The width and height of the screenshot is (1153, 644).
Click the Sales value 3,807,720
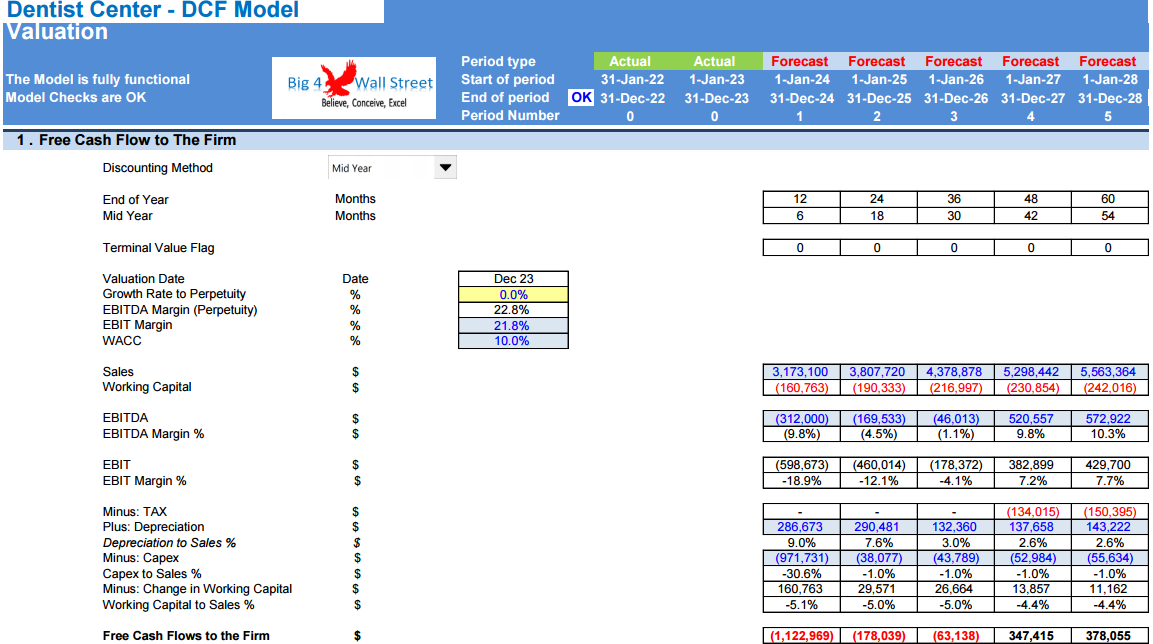878,372
